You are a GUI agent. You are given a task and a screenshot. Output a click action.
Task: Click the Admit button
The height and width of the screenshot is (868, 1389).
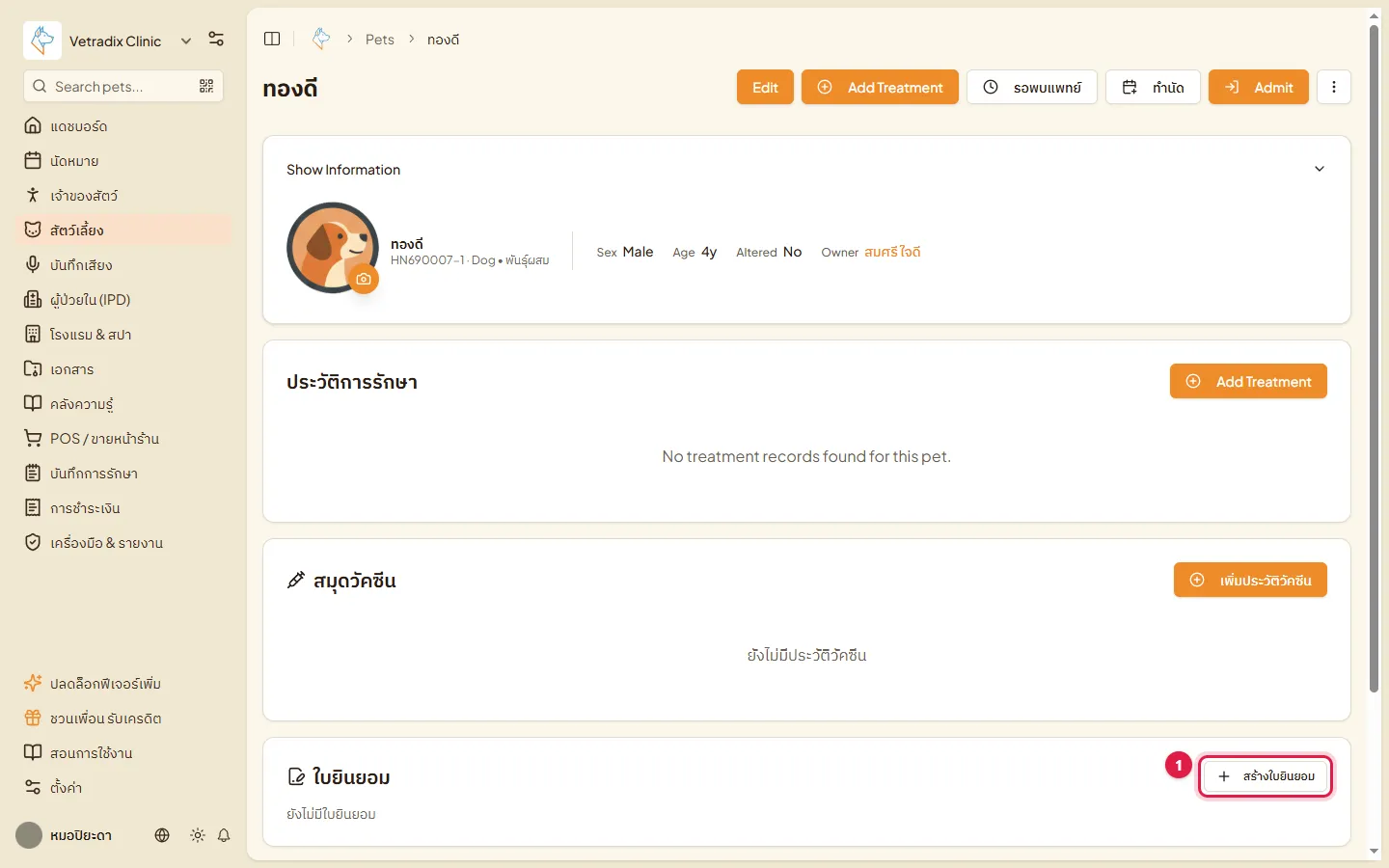point(1259,87)
